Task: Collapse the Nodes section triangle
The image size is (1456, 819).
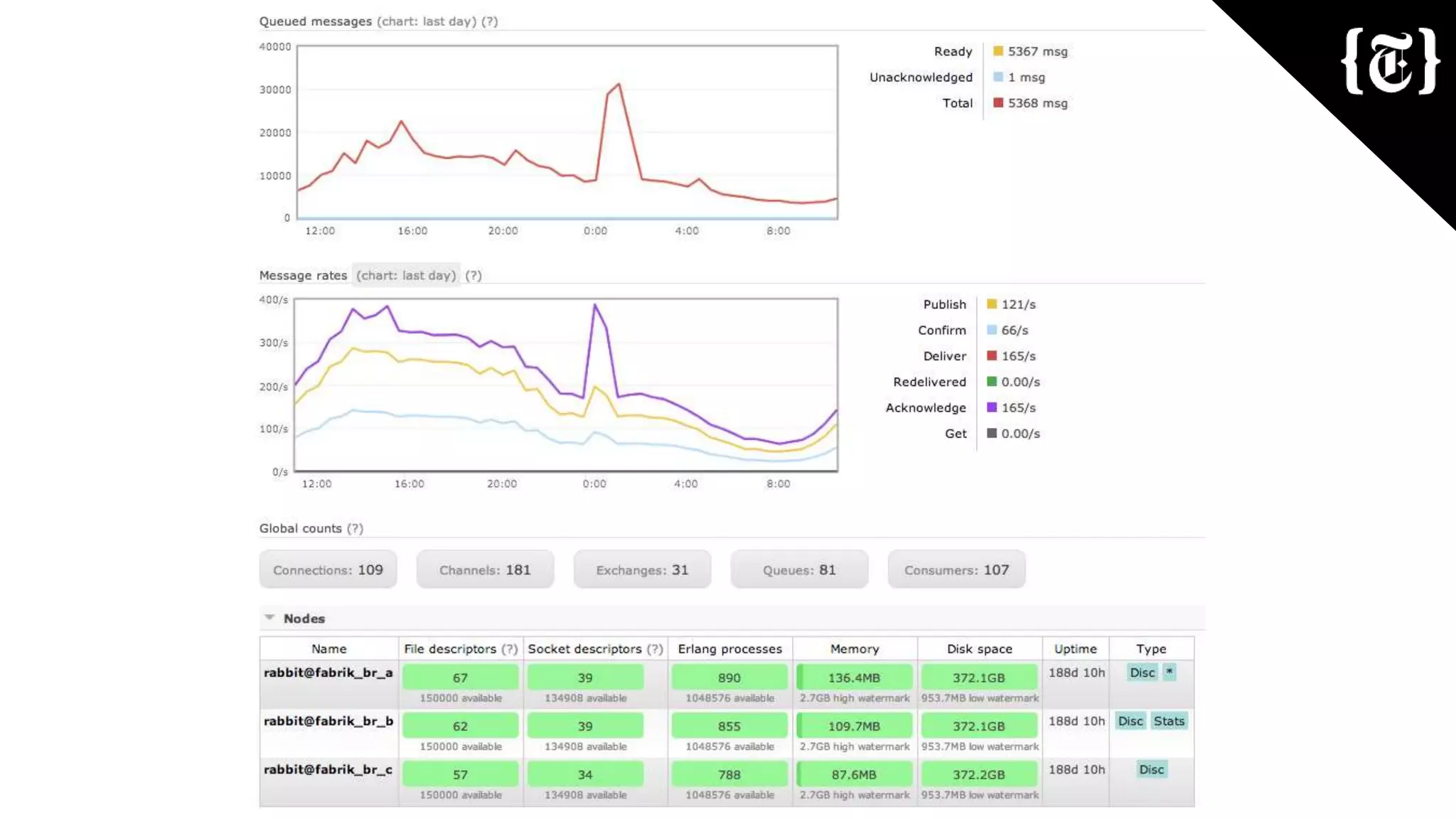Action: click(269, 618)
